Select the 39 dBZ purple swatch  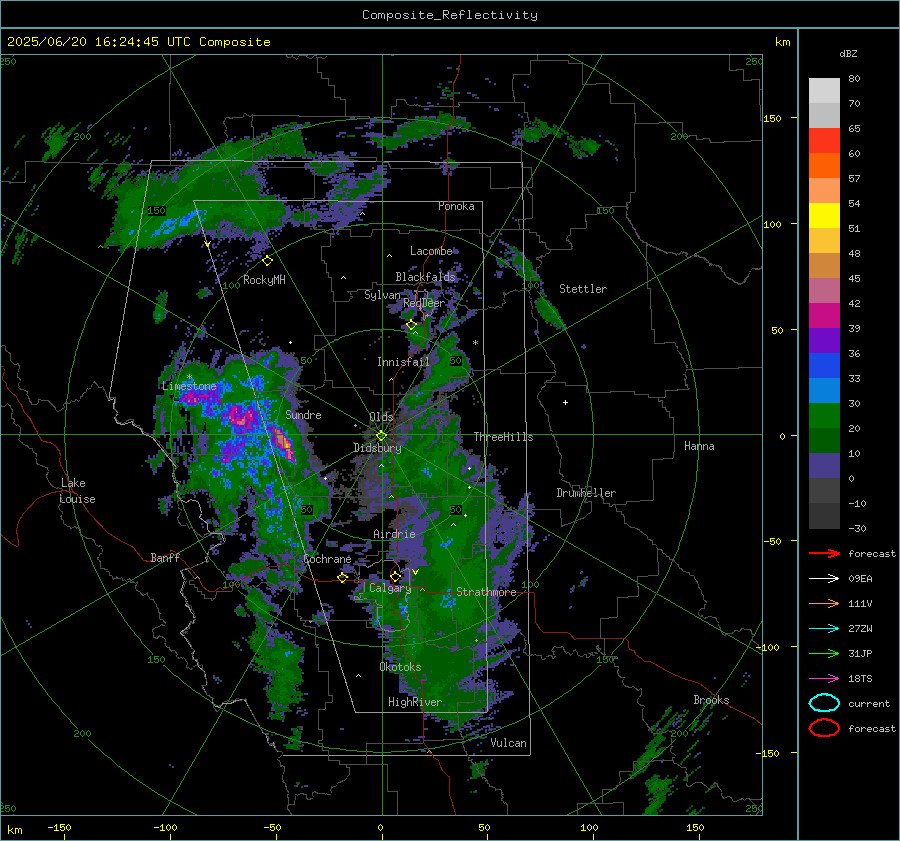(x=824, y=340)
